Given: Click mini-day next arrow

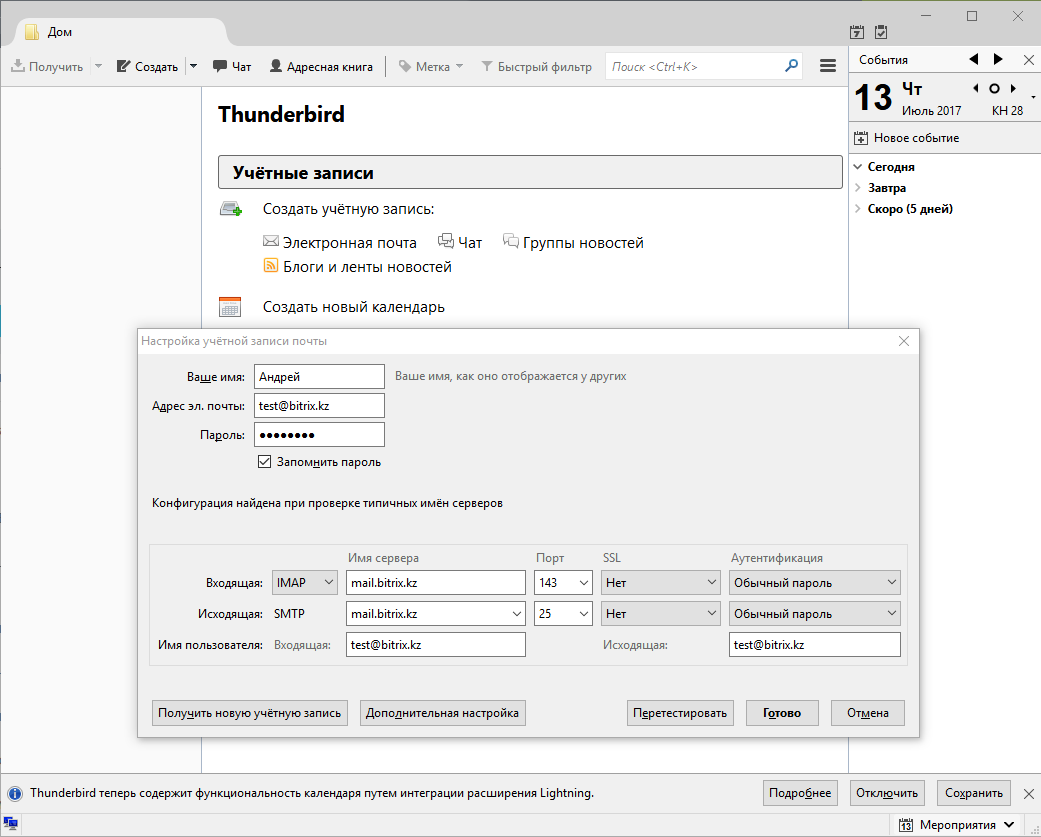Looking at the screenshot, I should pos(1013,88).
